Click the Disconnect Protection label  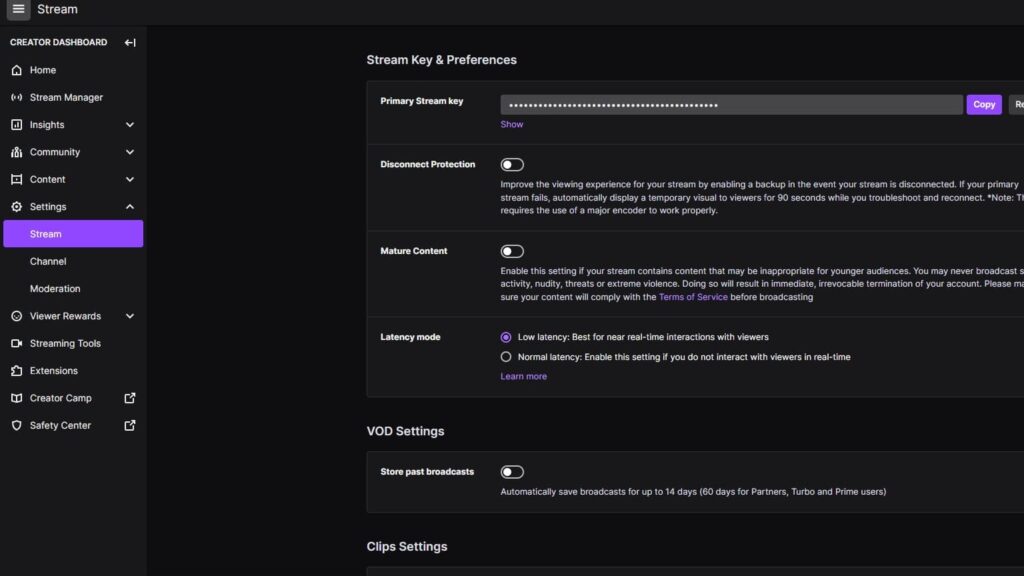pos(428,165)
